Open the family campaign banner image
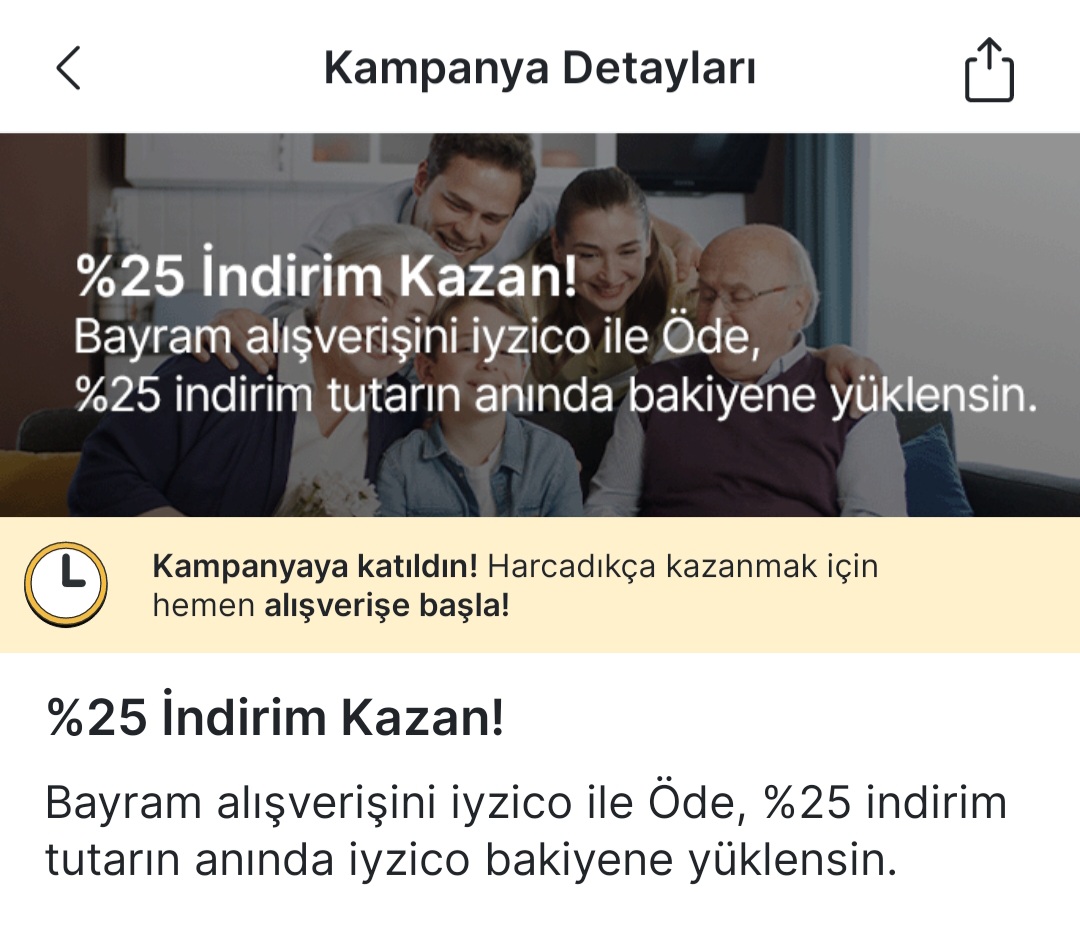 click(x=540, y=325)
